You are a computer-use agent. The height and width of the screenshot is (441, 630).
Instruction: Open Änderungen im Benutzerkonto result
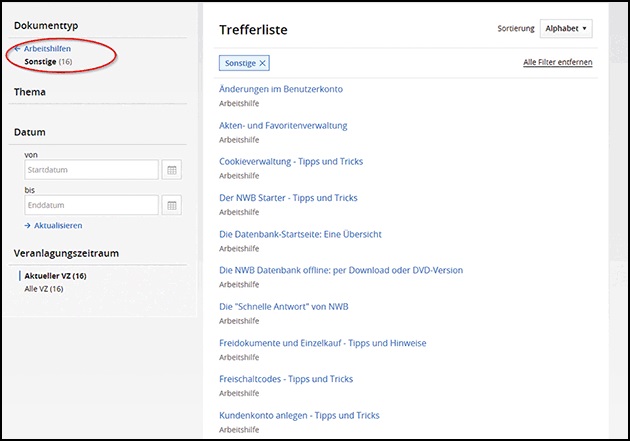pyautogui.click(x=281, y=89)
